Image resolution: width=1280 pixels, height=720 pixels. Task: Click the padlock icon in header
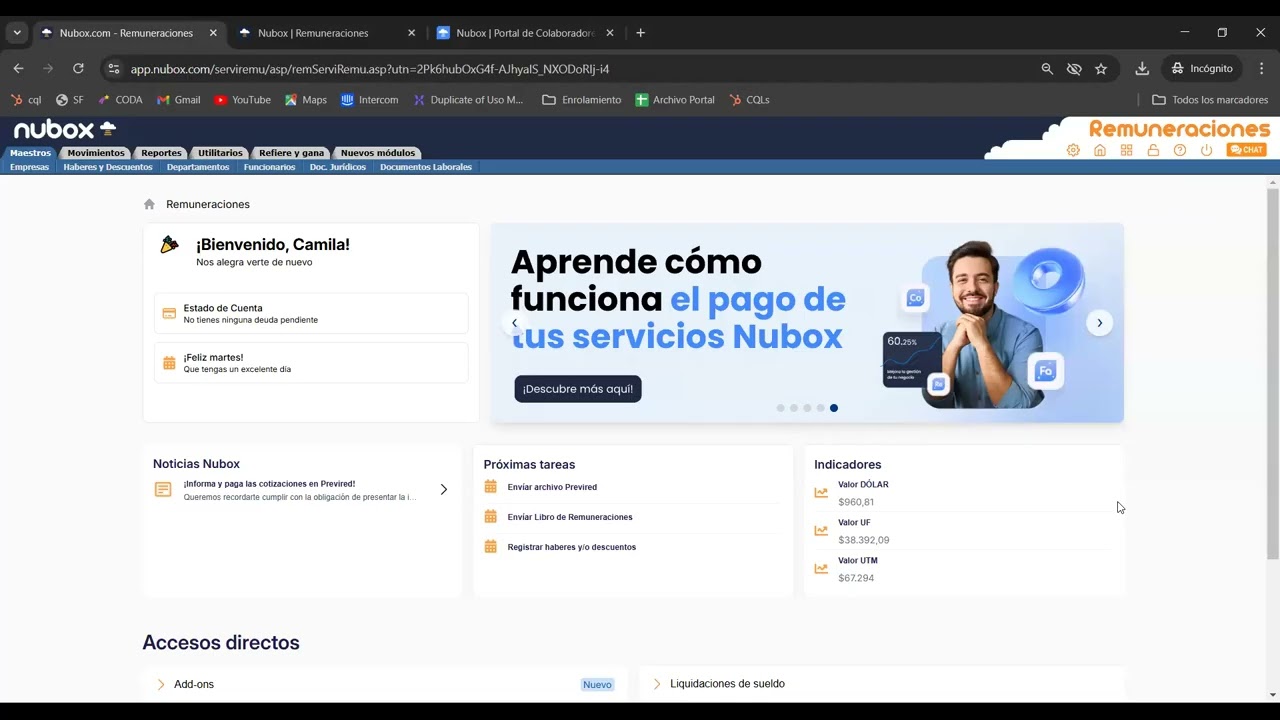(1153, 150)
